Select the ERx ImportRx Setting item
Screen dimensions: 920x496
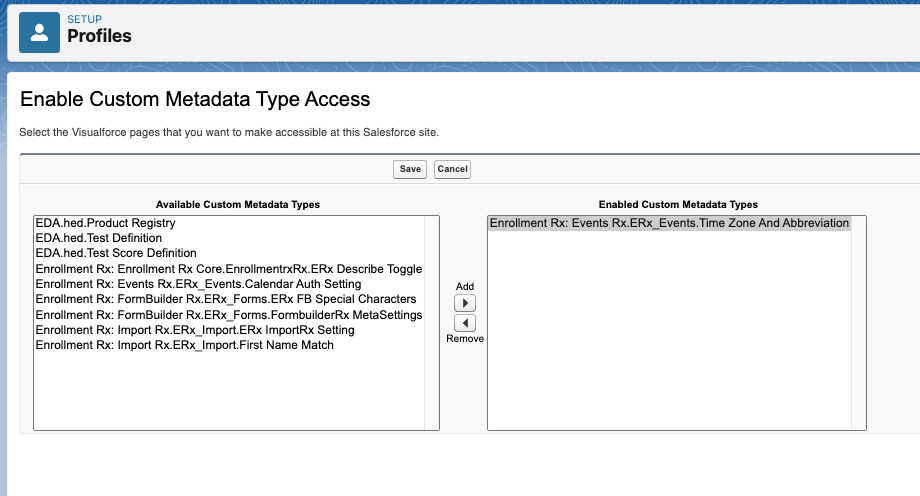coord(194,330)
